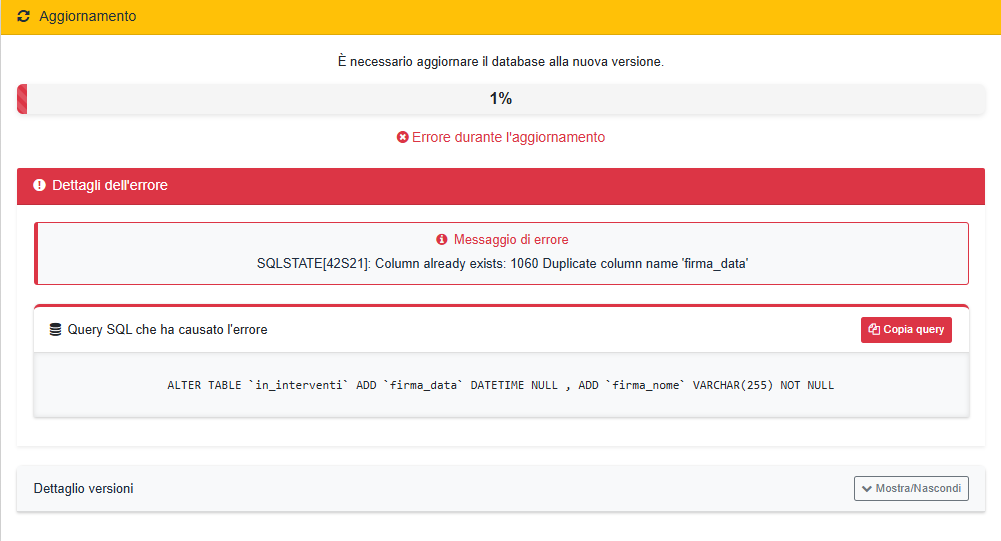Click the red striped progress bar fill
This screenshot has width=1001, height=541.
point(22,99)
